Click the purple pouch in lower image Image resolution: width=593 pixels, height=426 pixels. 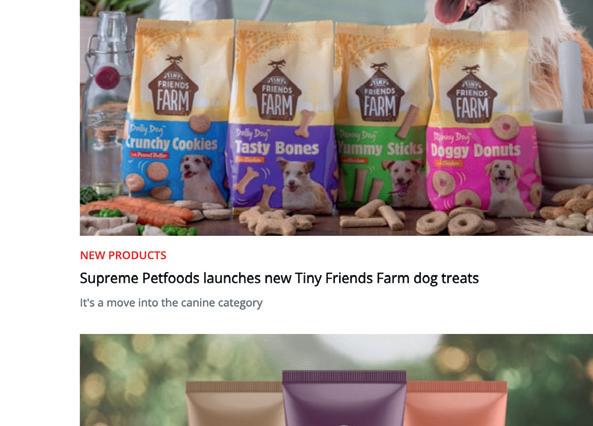coord(344,398)
